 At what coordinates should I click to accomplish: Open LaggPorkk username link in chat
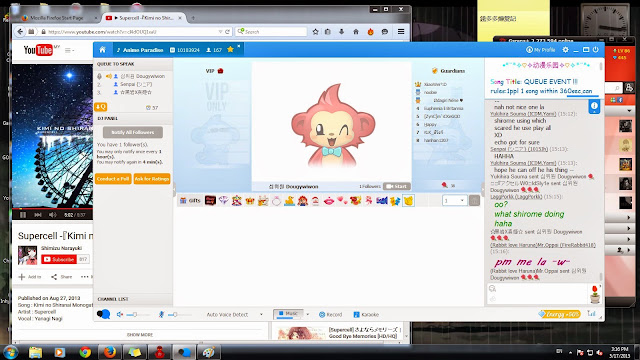point(516,196)
